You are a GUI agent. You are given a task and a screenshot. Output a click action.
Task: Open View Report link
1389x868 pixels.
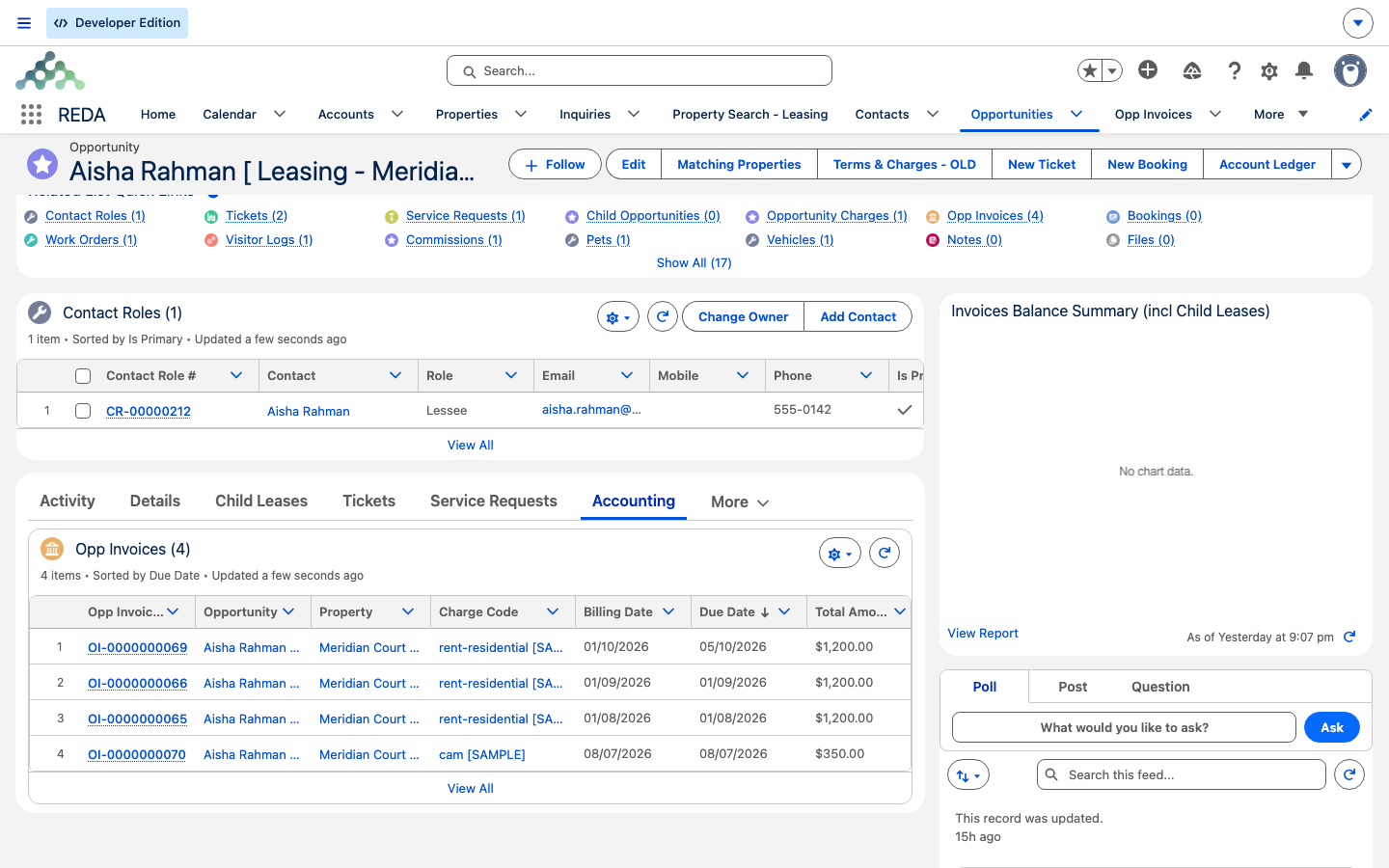coord(983,634)
